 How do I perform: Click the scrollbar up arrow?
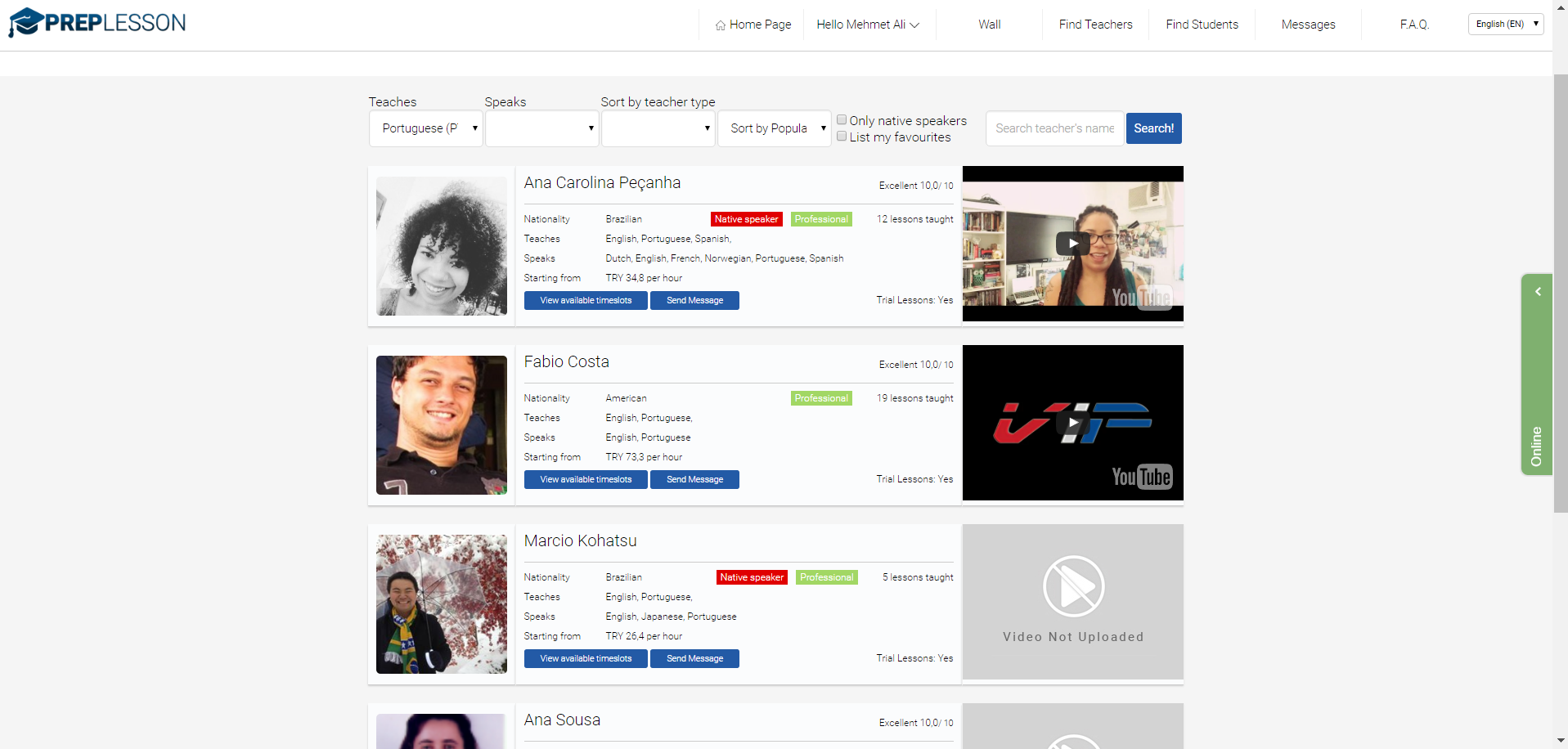pos(1561,7)
